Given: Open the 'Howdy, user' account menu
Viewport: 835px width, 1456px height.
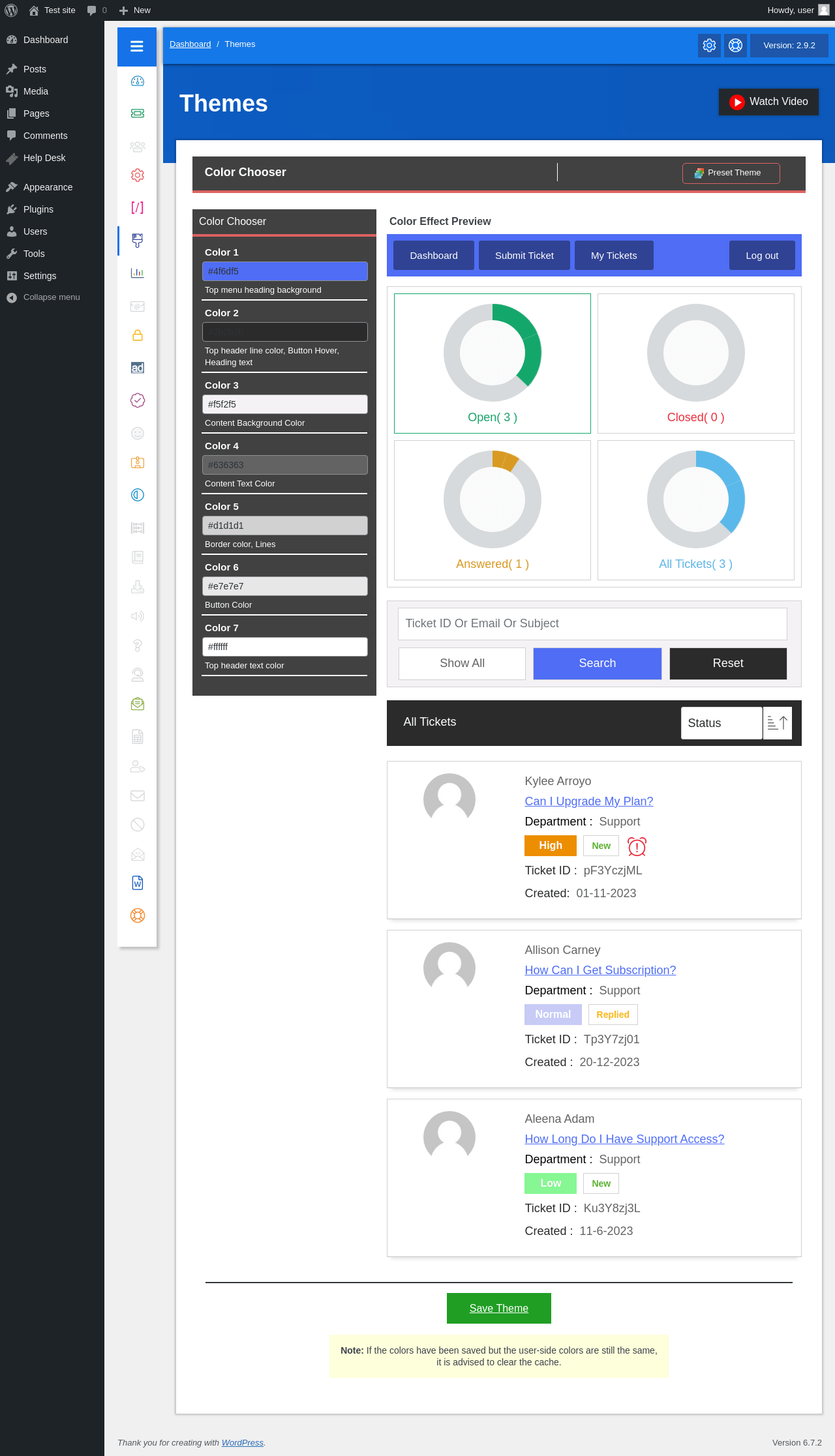Looking at the screenshot, I should click(798, 10).
